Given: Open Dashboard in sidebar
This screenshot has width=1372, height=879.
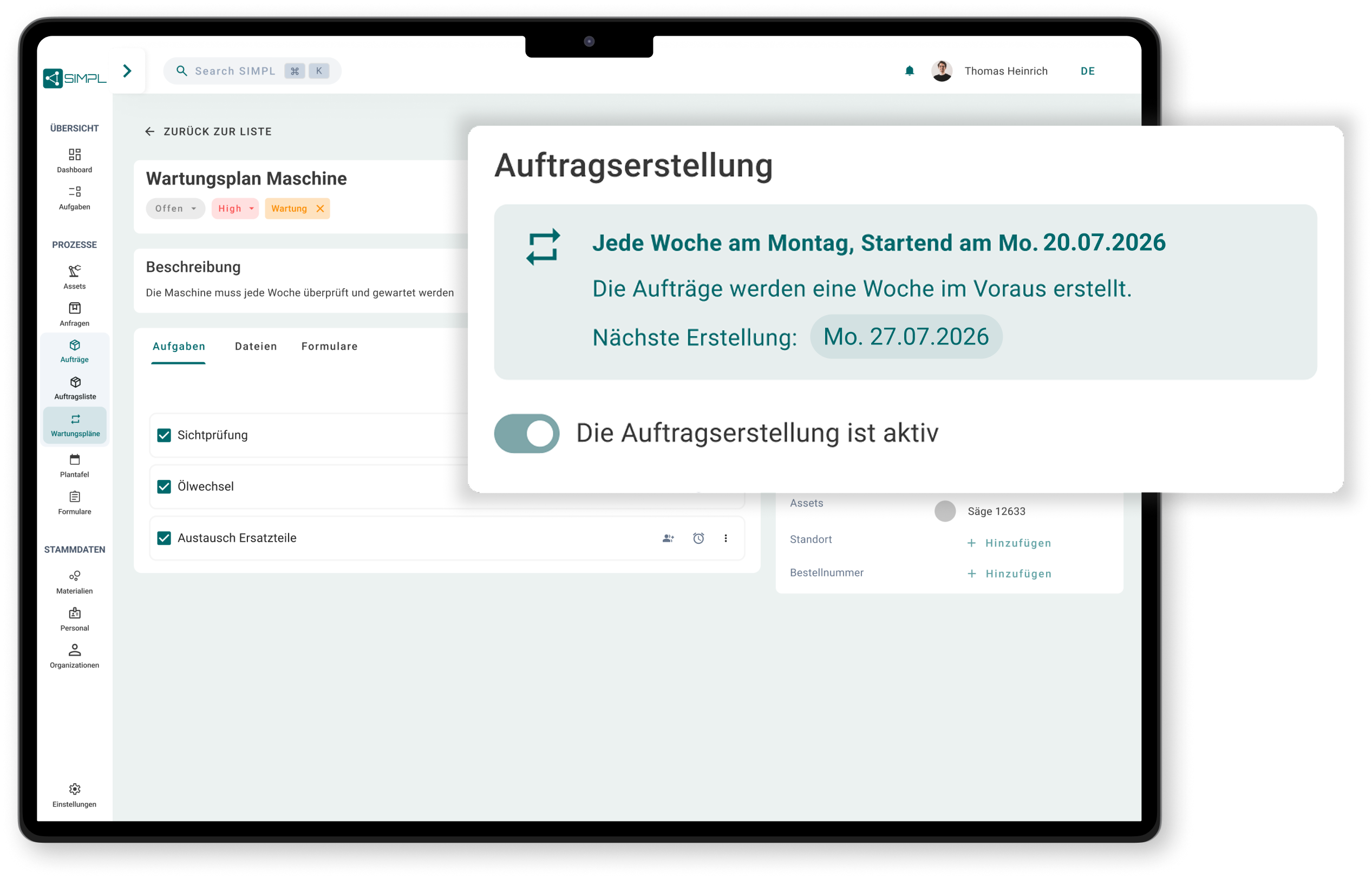Looking at the screenshot, I should tap(74, 160).
